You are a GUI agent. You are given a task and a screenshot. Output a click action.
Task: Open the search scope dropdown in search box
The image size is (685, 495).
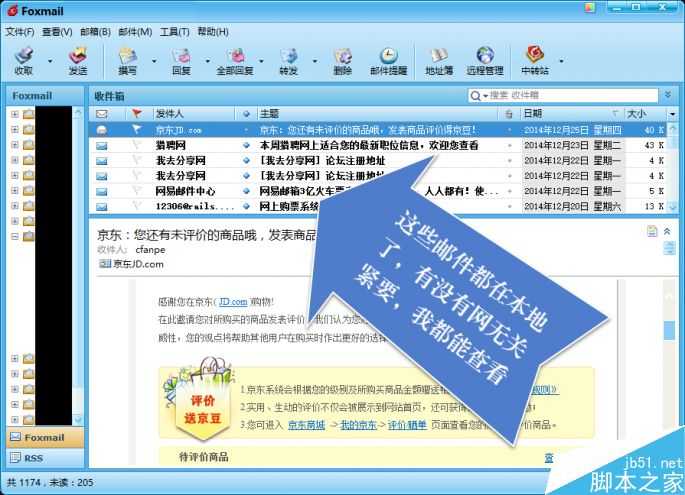(478, 96)
